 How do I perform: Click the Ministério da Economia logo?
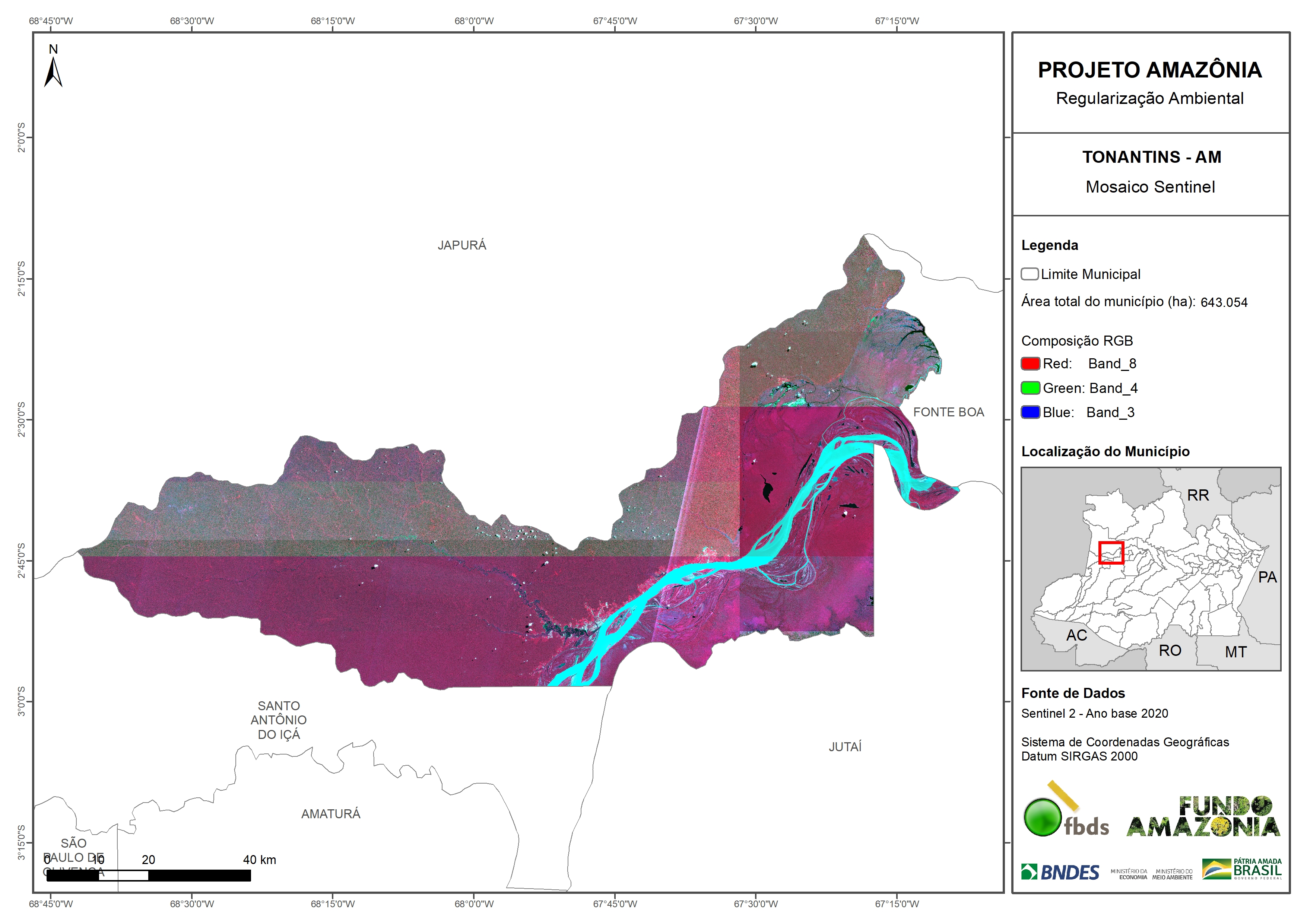(1129, 874)
